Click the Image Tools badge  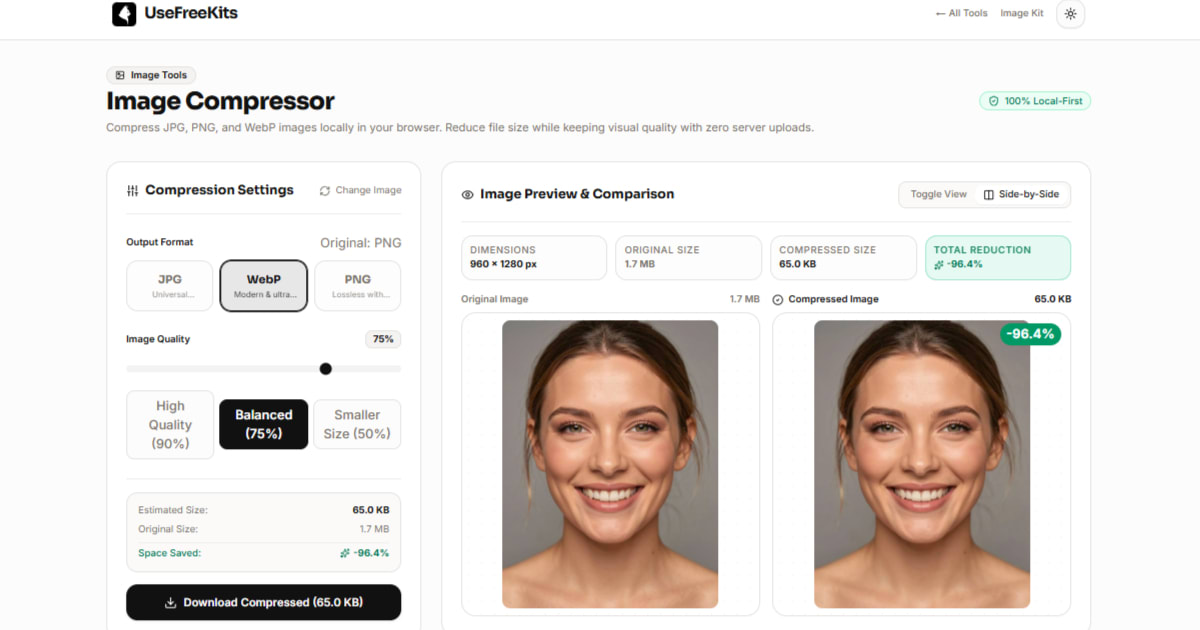pos(152,75)
